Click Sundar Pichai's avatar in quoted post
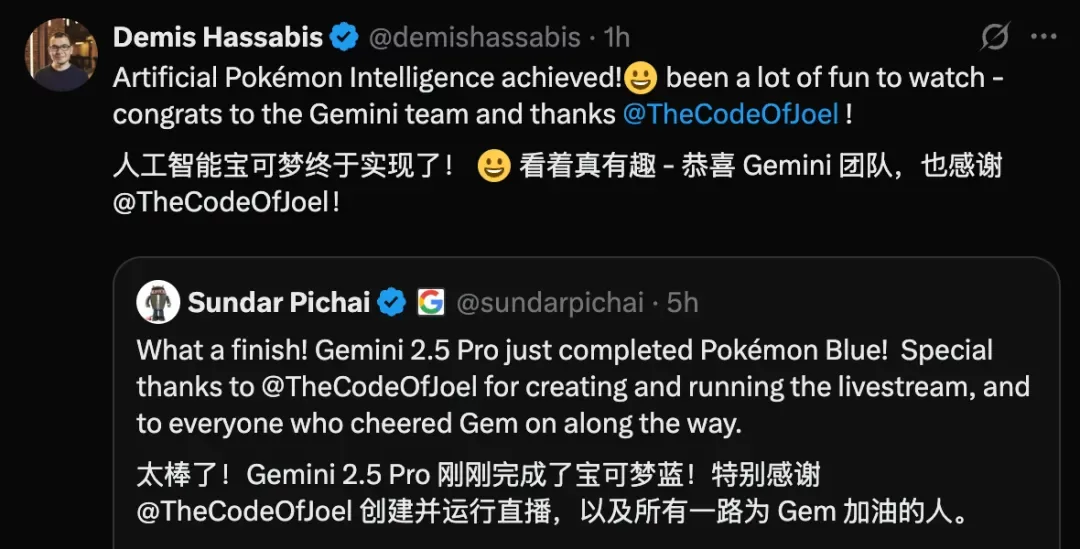The image size is (1080, 549). tap(158, 302)
